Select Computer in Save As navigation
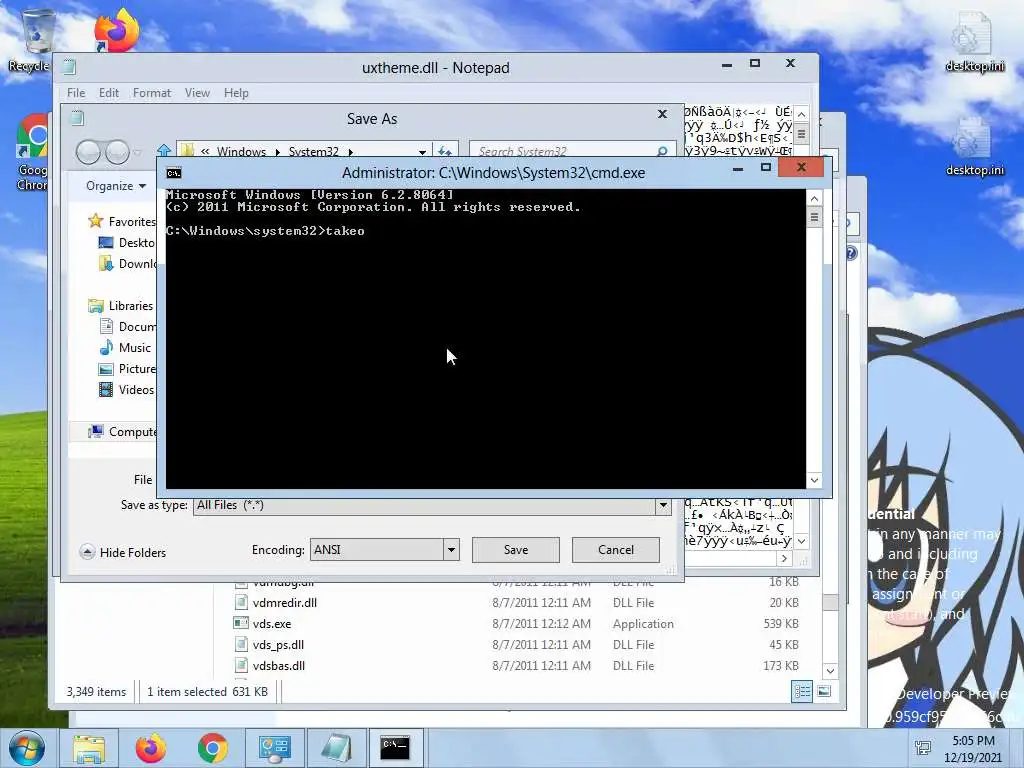Screen dimensions: 1024x768 click(x=123, y=432)
